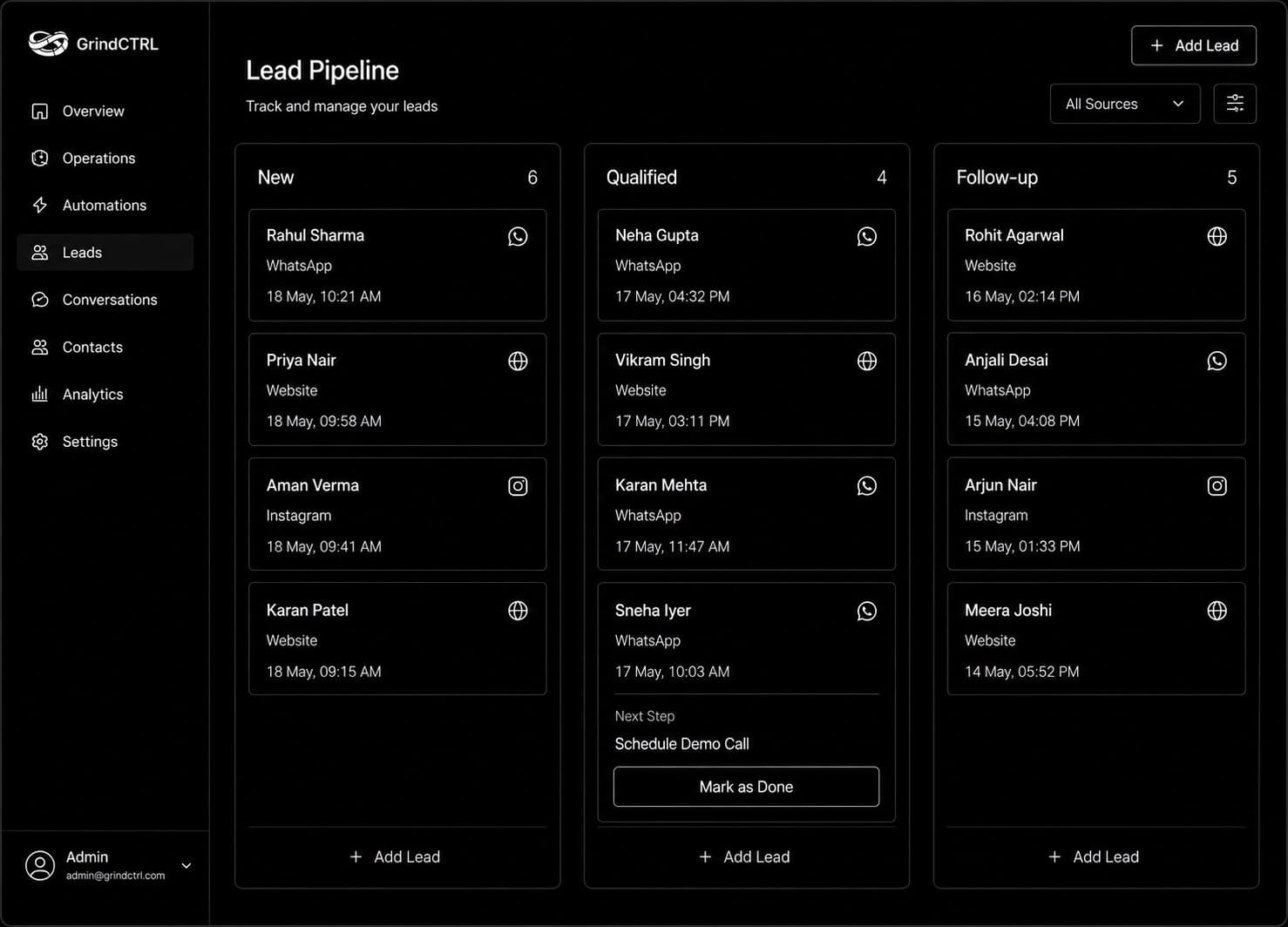The image size is (1288, 927).
Task: Click globe icon on Karan Patel card
Action: pos(518,611)
